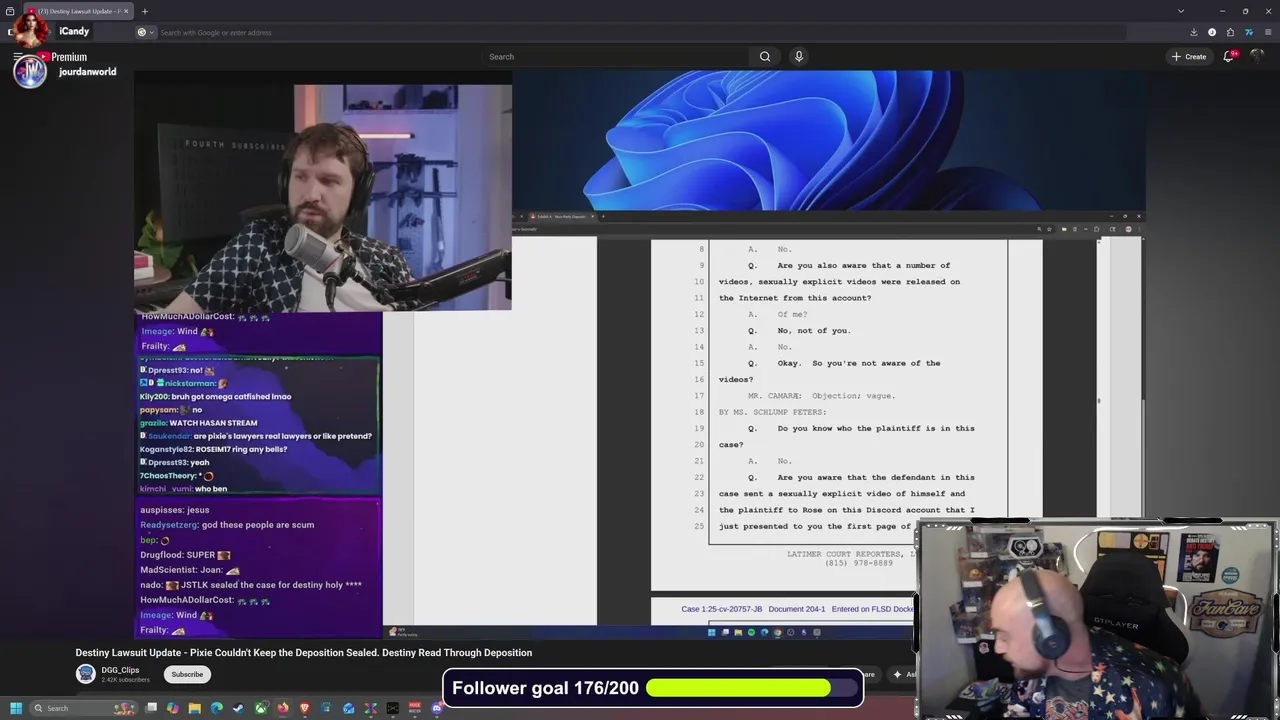Launch Copilot from the taskbar
Image resolution: width=1280 pixels, height=720 pixels.
coord(173,708)
